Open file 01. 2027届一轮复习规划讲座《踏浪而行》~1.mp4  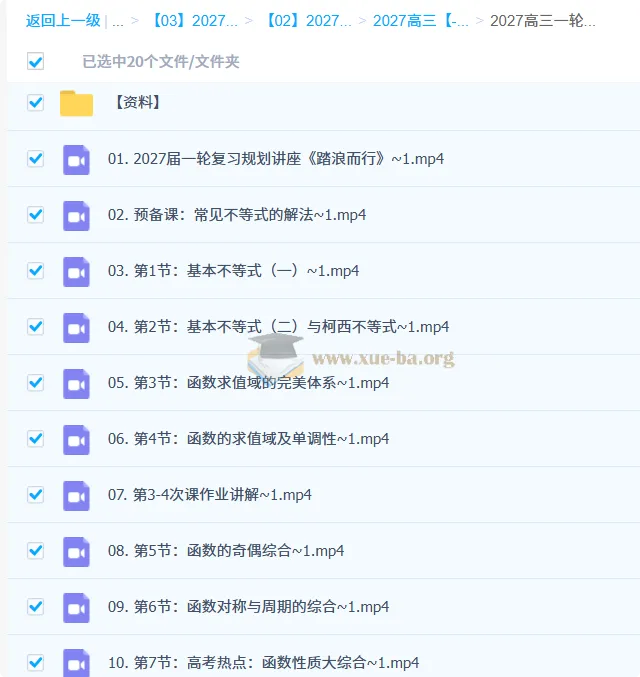pyautogui.click(x=276, y=159)
